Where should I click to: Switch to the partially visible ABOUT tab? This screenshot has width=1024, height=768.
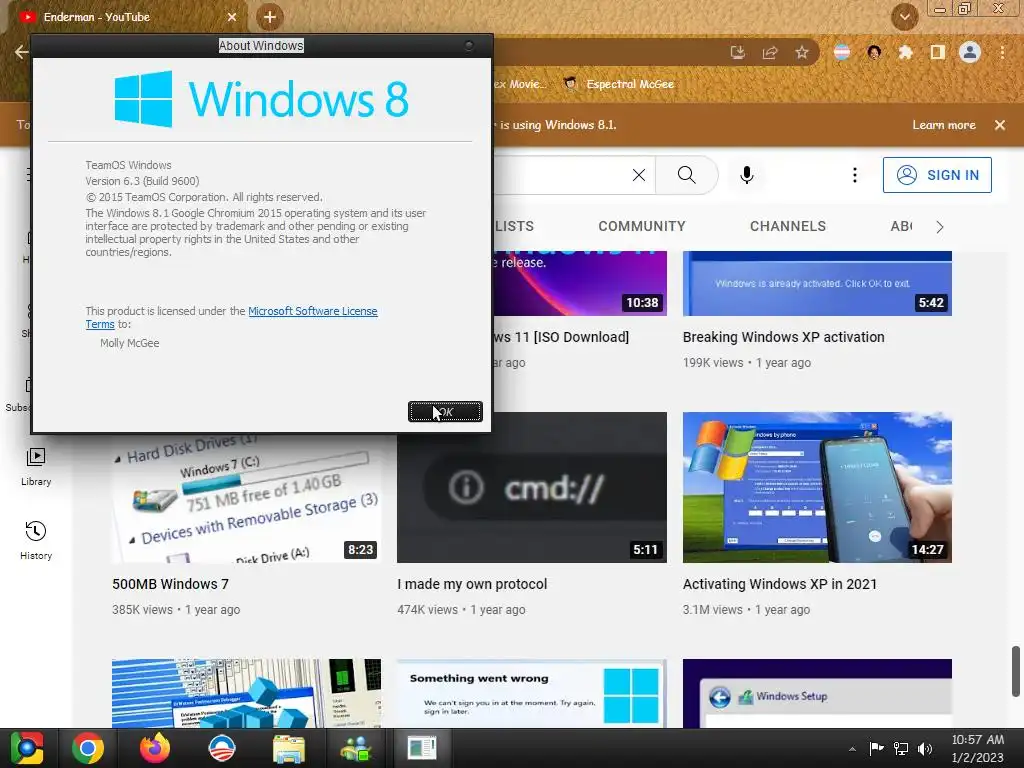point(901,226)
